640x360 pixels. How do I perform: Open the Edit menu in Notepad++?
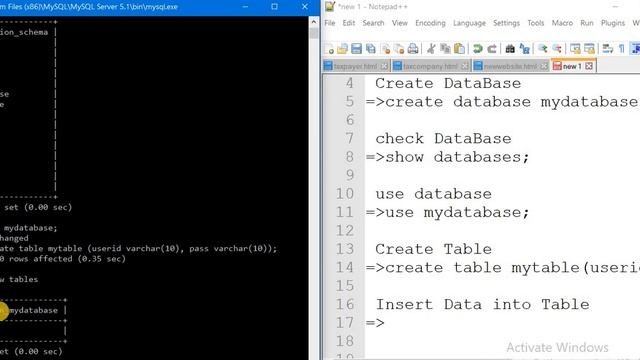click(x=349, y=23)
